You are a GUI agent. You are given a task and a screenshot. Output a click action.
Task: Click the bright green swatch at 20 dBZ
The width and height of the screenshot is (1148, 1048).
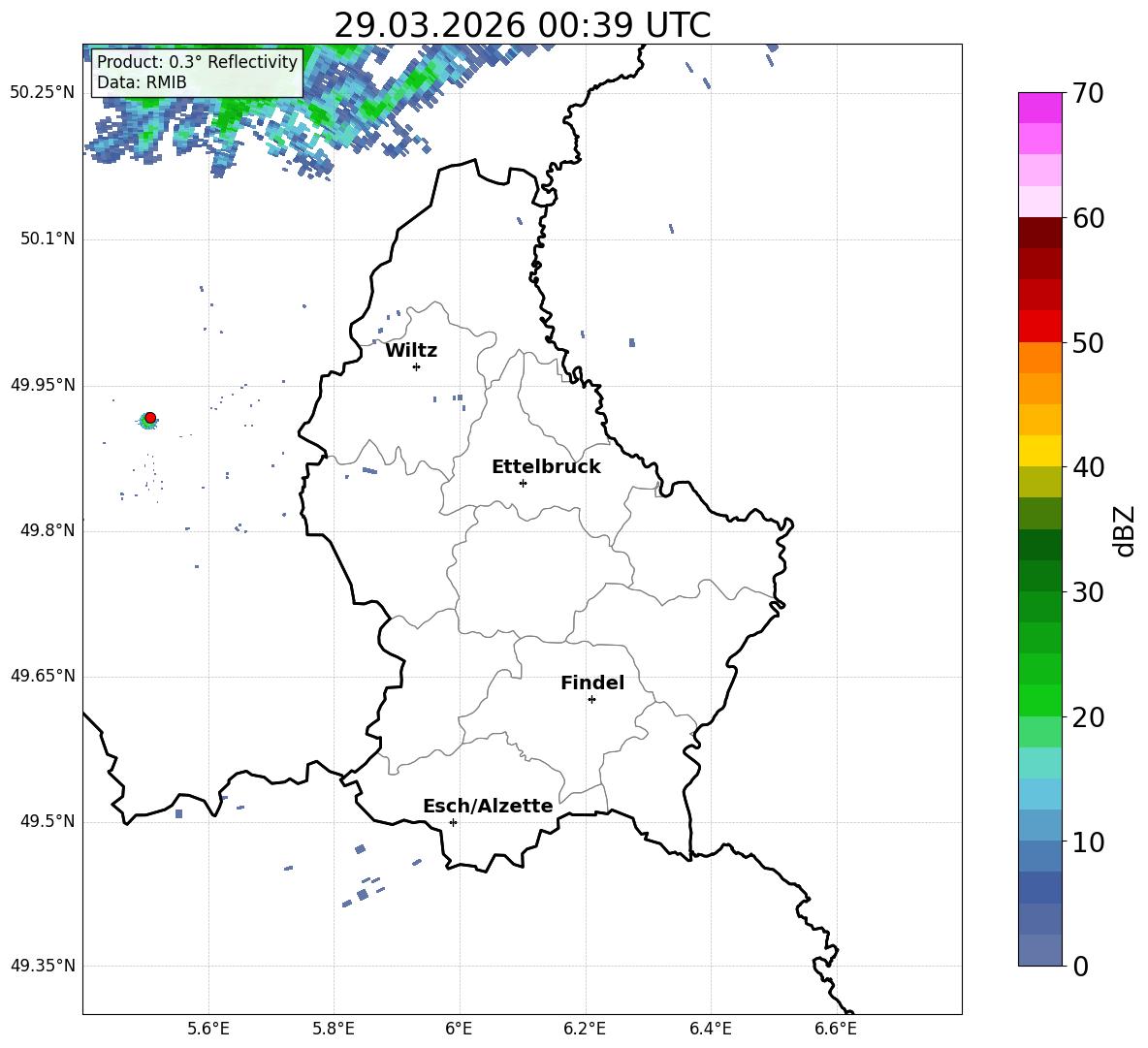pos(1039,700)
